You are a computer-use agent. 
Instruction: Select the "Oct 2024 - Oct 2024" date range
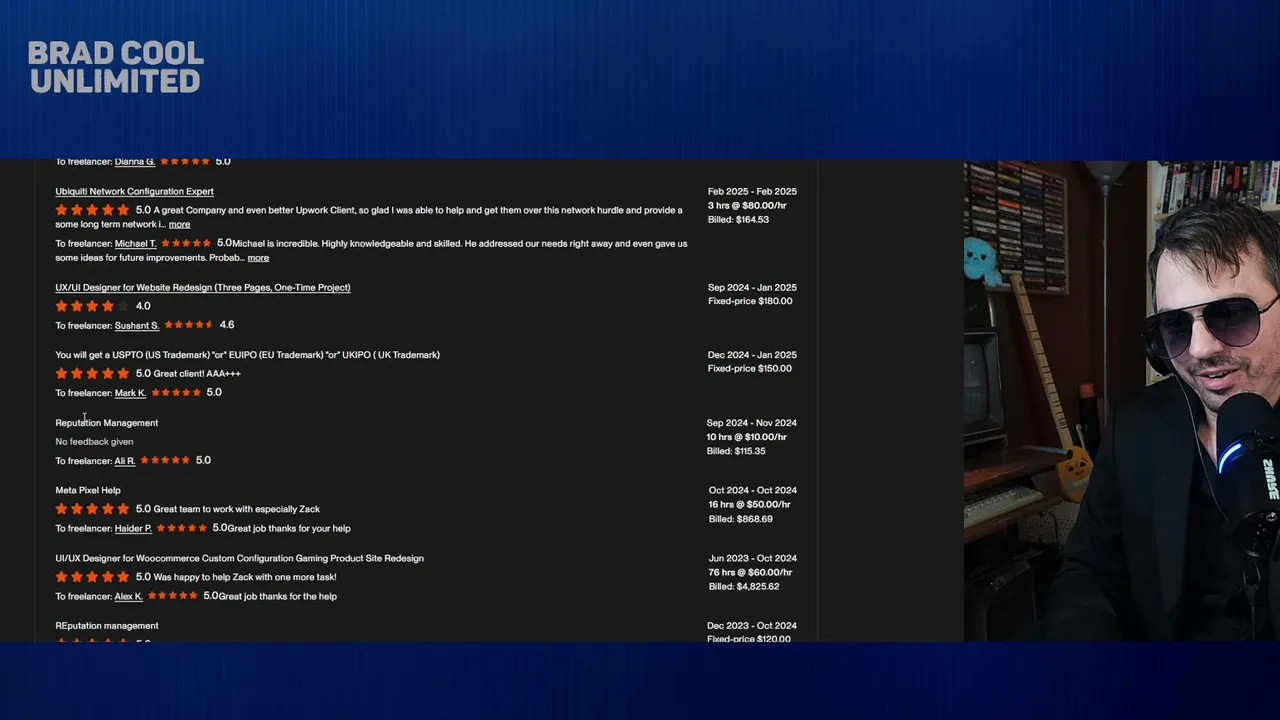point(753,491)
